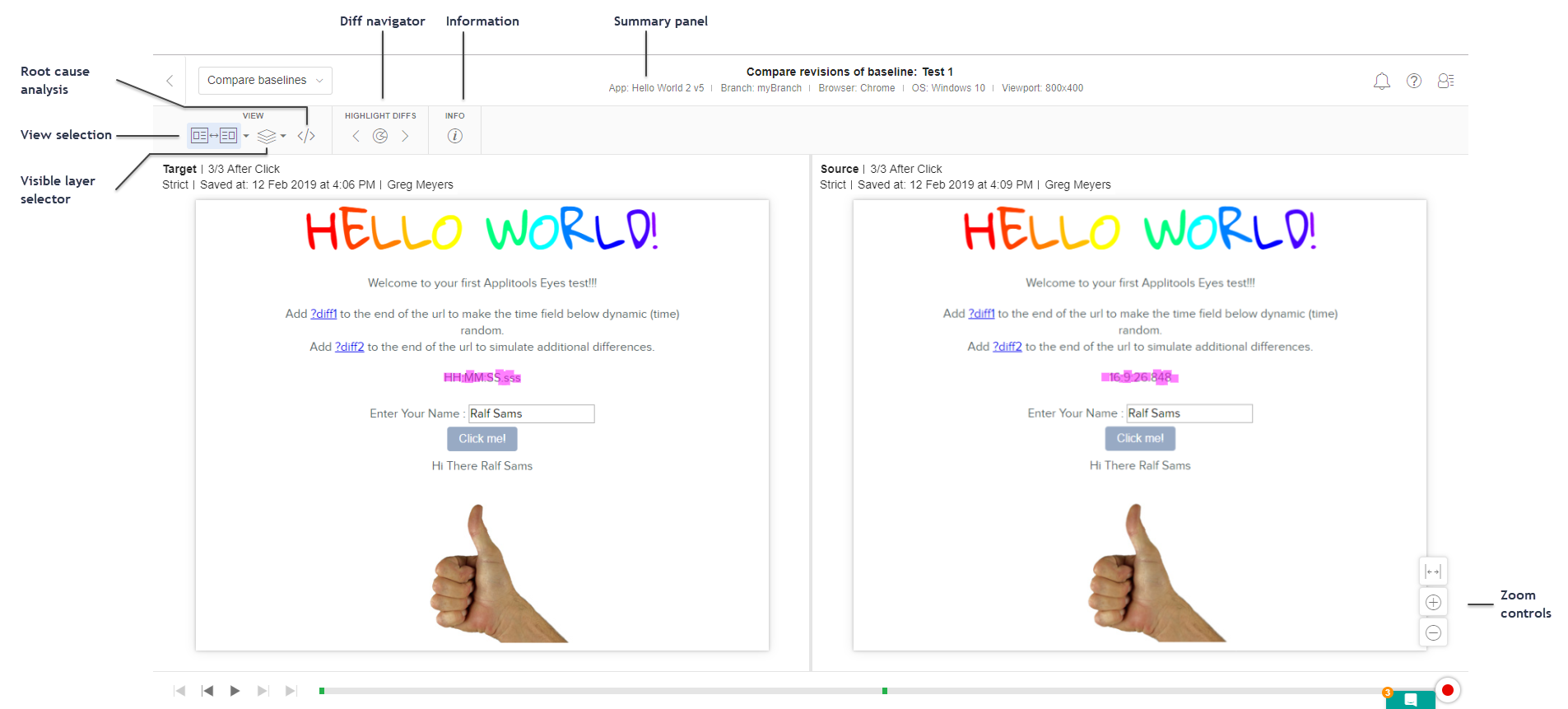Screen dimensions: 1568x709
Task: Fit image to width zoom control
Action: pyautogui.click(x=1433, y=571)
